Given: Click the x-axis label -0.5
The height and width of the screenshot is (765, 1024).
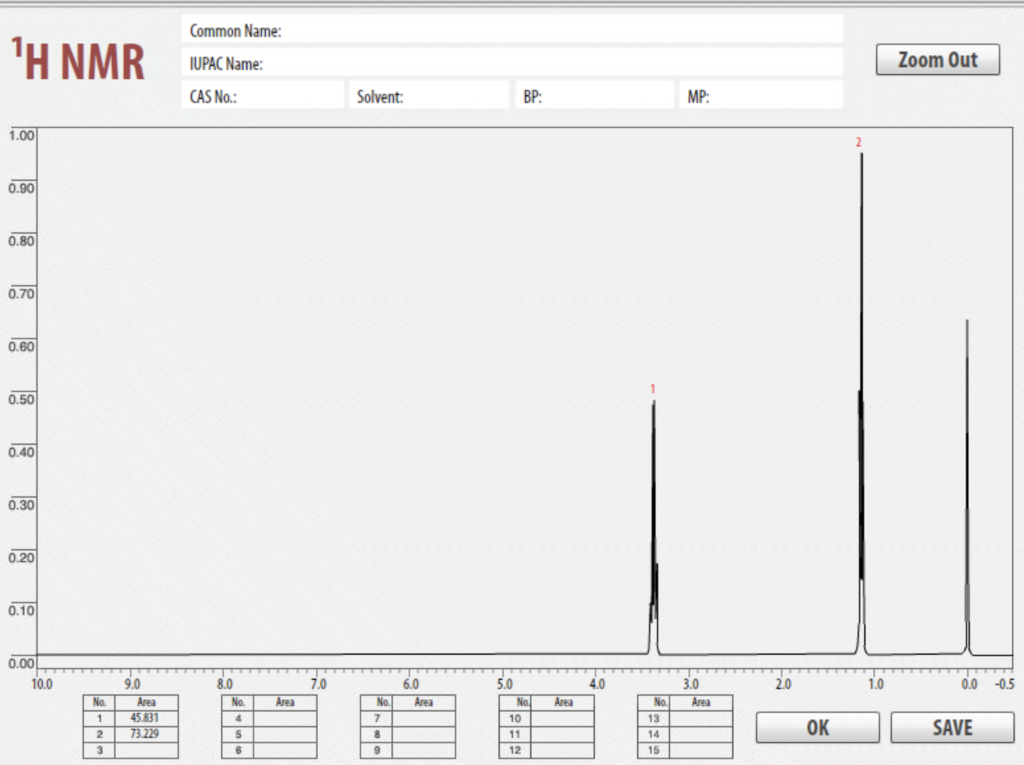Looking at the screenshot, I should point(1004,684).
